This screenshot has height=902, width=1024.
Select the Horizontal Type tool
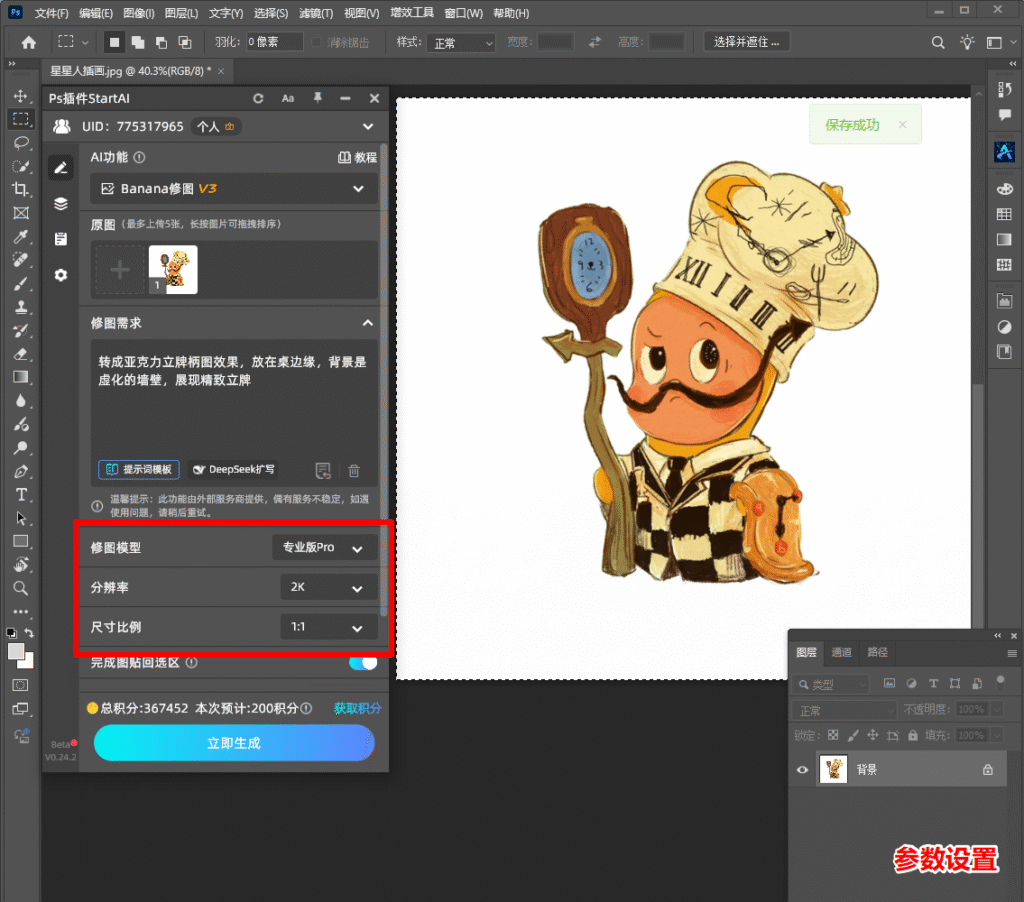click(21, 495)
